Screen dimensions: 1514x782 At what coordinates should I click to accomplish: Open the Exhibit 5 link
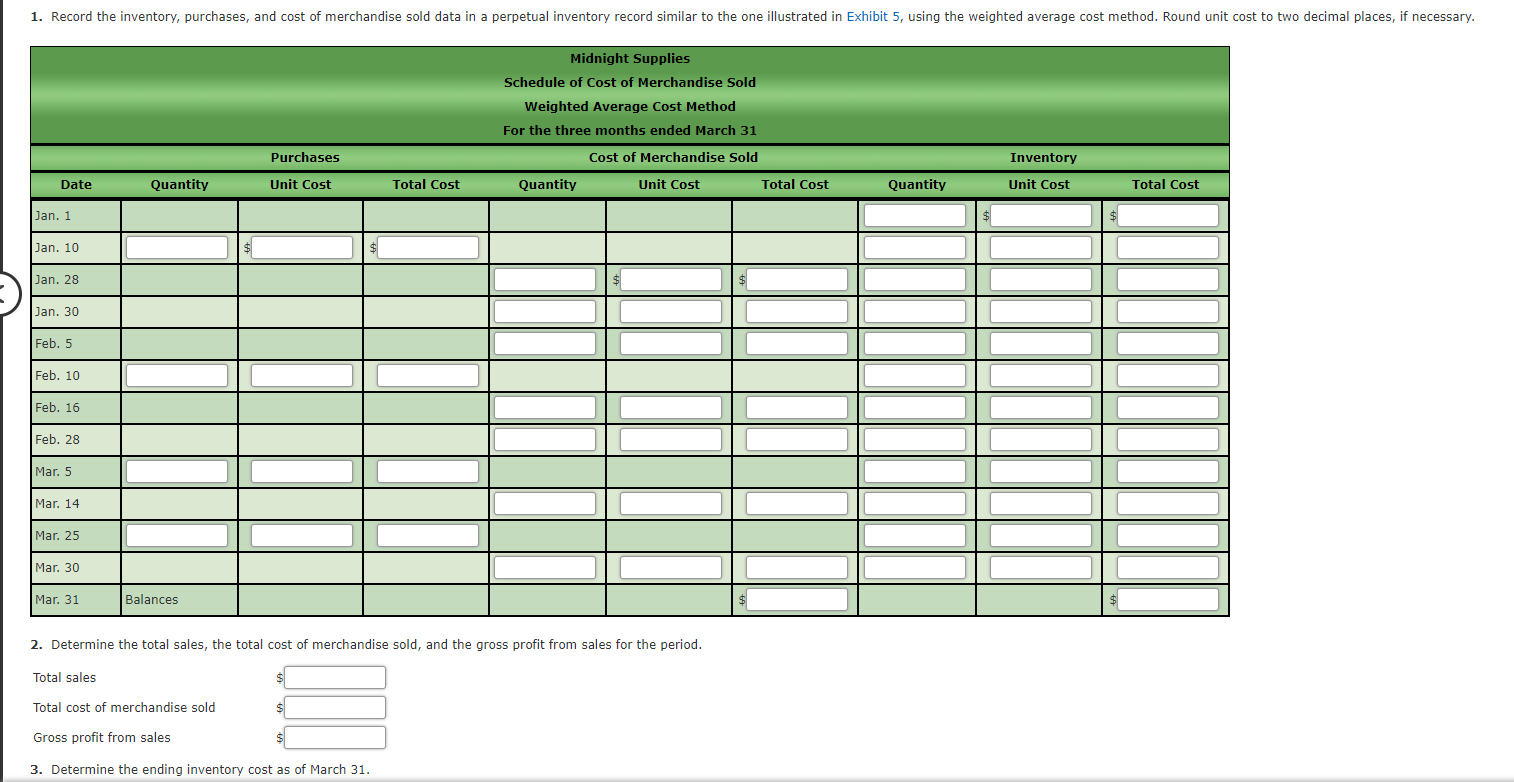[x=874, y=17]
